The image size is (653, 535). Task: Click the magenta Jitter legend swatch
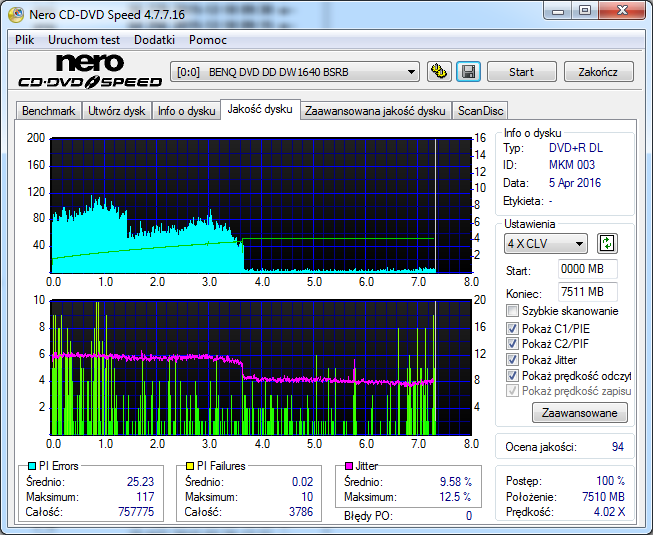(349, 466)
